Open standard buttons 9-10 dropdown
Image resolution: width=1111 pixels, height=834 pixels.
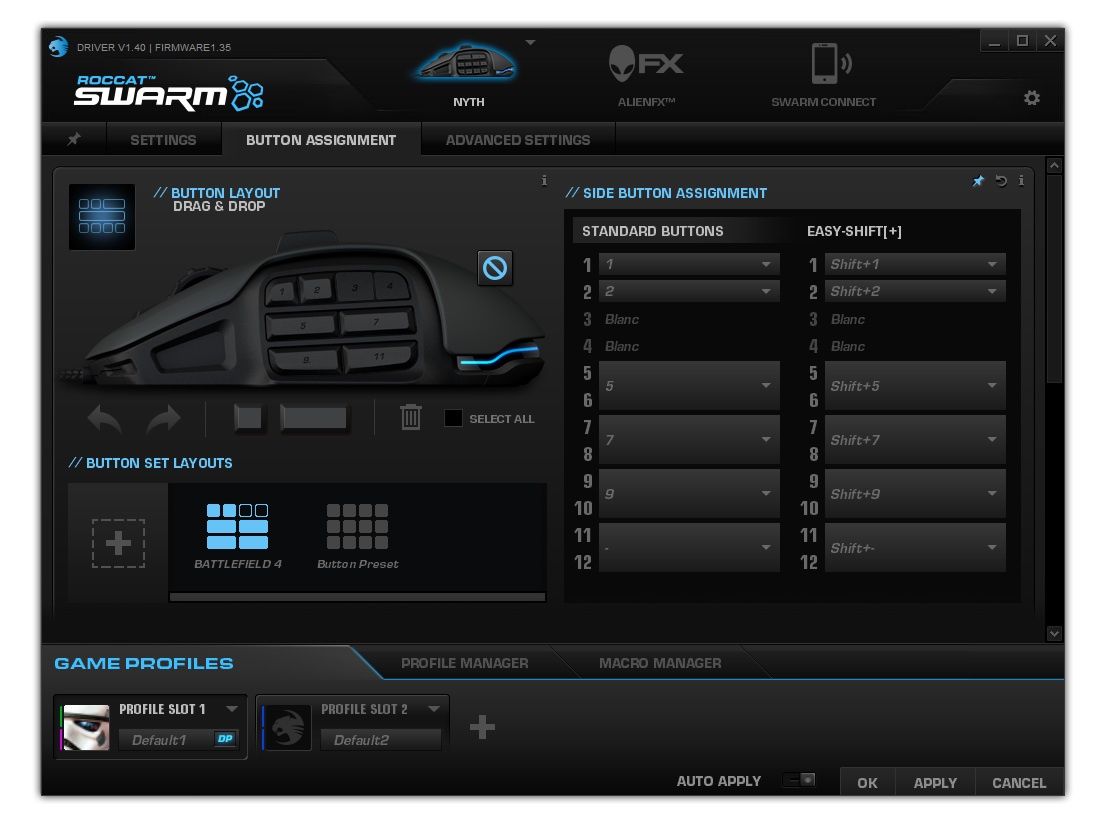pos(689,494)
